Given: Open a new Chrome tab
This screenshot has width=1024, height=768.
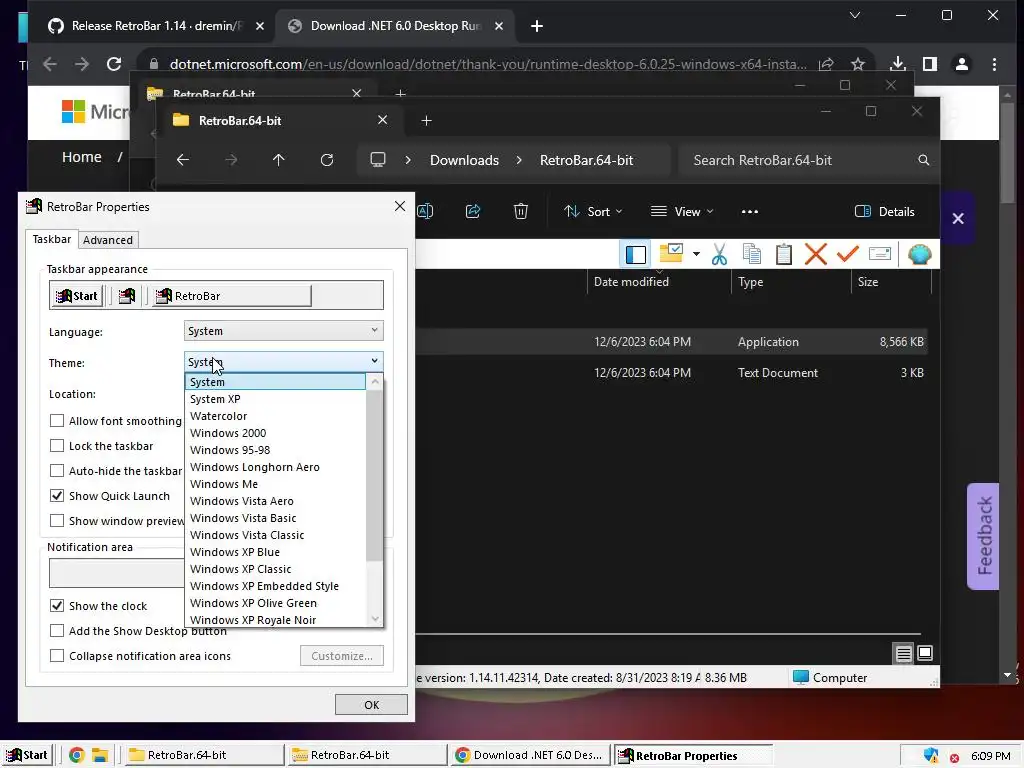Looking at the screenshot, I should [537, 26].
